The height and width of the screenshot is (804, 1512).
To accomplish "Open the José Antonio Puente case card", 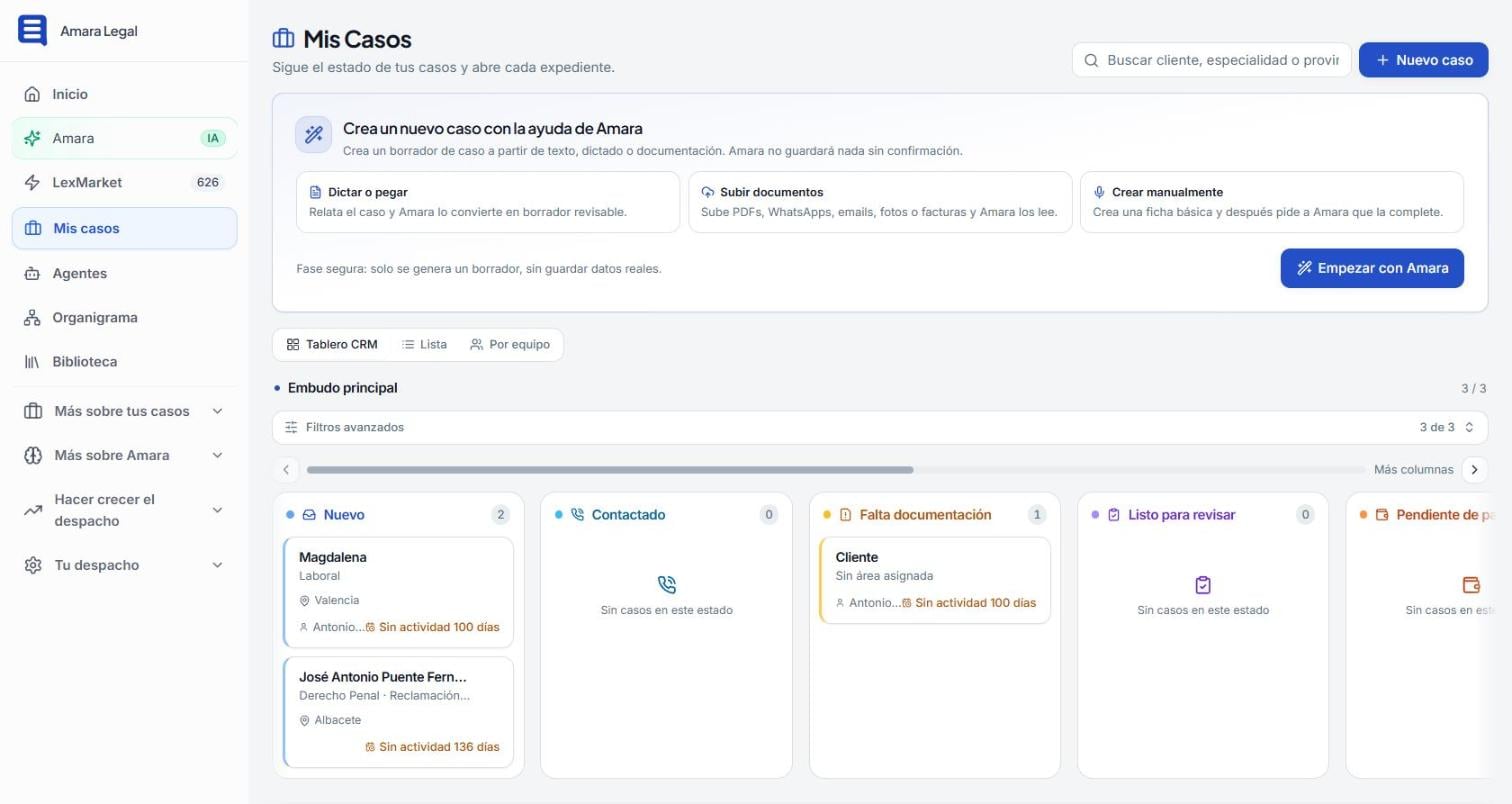I will [398, 712].
